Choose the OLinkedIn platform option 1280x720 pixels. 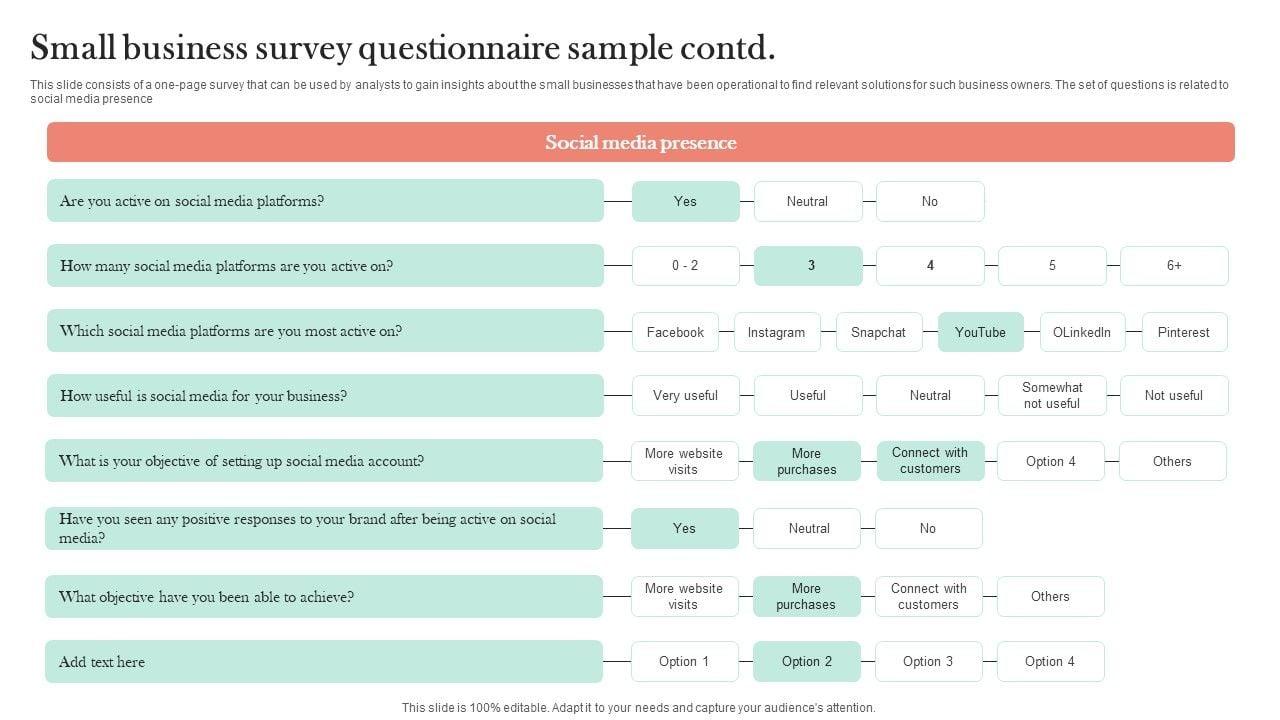(1082, 332)
